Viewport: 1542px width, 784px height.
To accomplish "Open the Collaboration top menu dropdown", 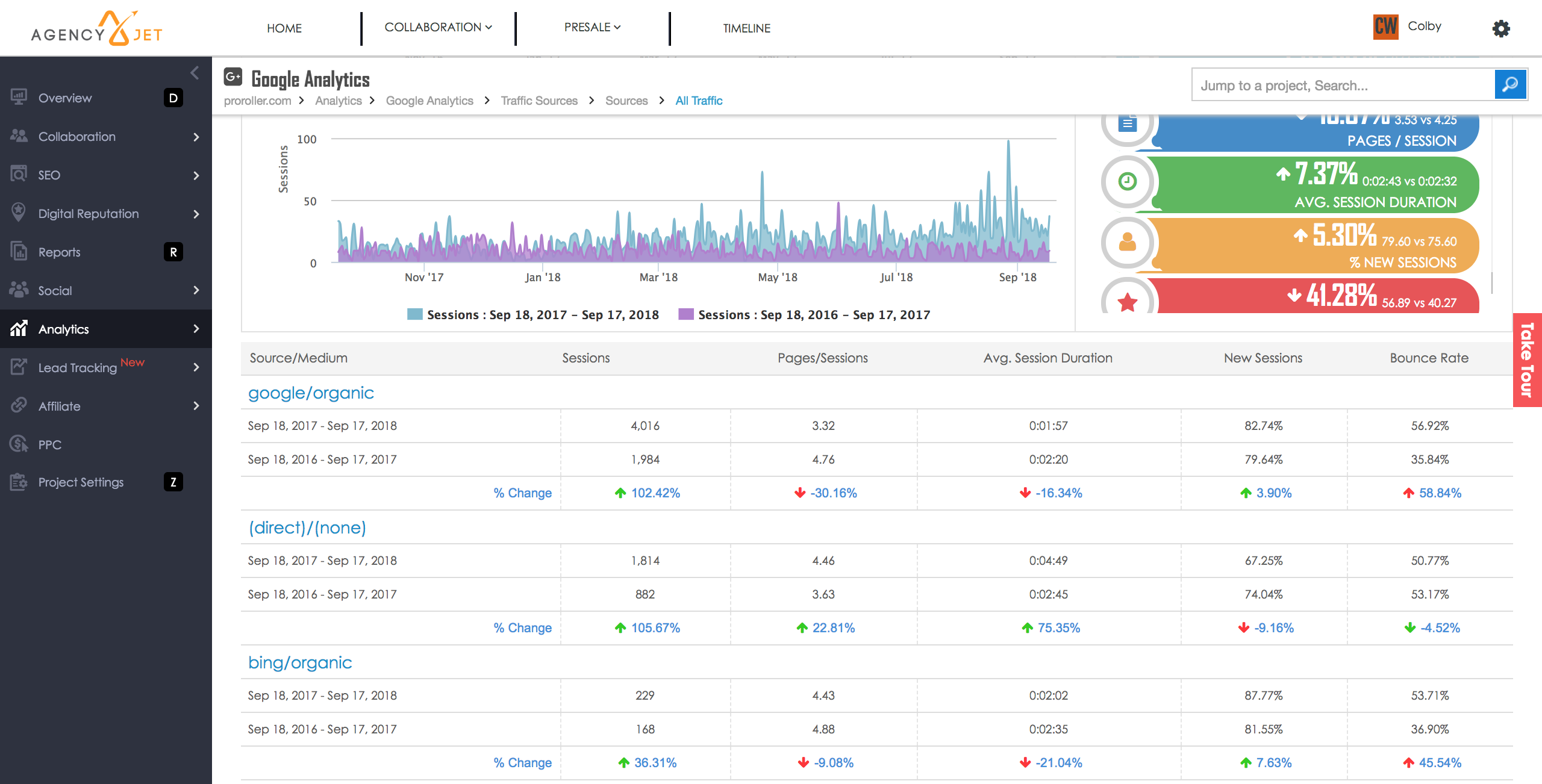I will coord(438,28).
